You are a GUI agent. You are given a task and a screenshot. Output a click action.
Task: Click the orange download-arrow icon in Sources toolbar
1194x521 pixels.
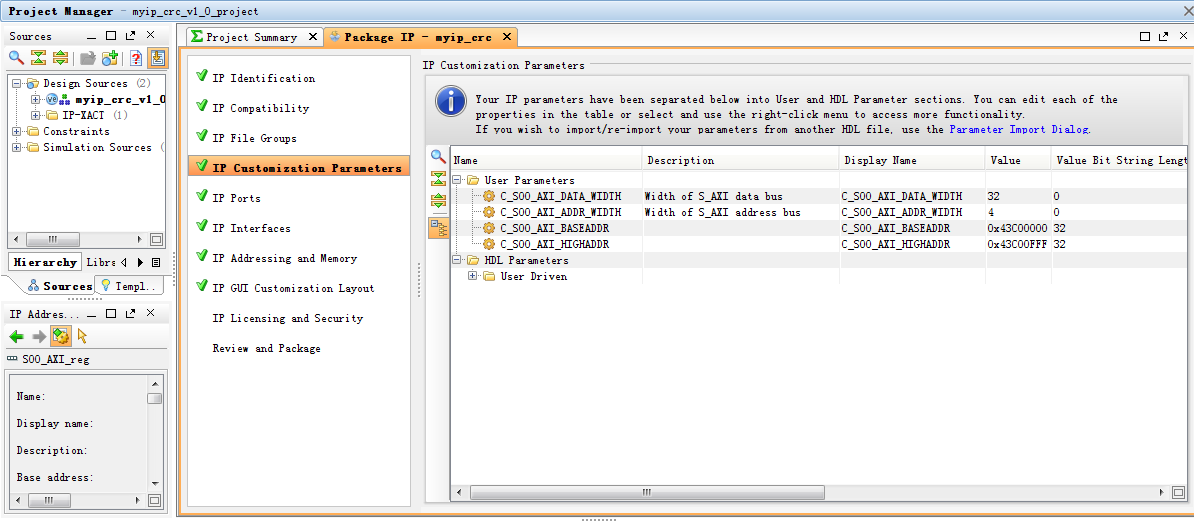click(158, 58)
